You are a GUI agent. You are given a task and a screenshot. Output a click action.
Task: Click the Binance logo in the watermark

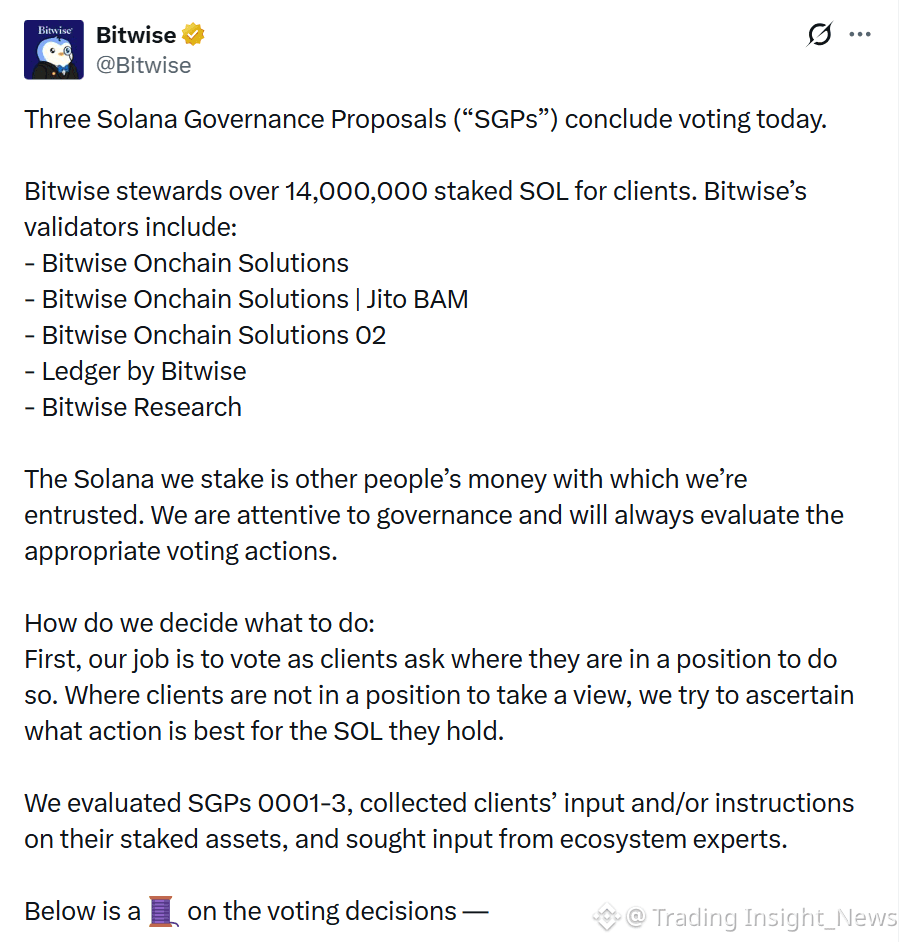click(606, 917)
